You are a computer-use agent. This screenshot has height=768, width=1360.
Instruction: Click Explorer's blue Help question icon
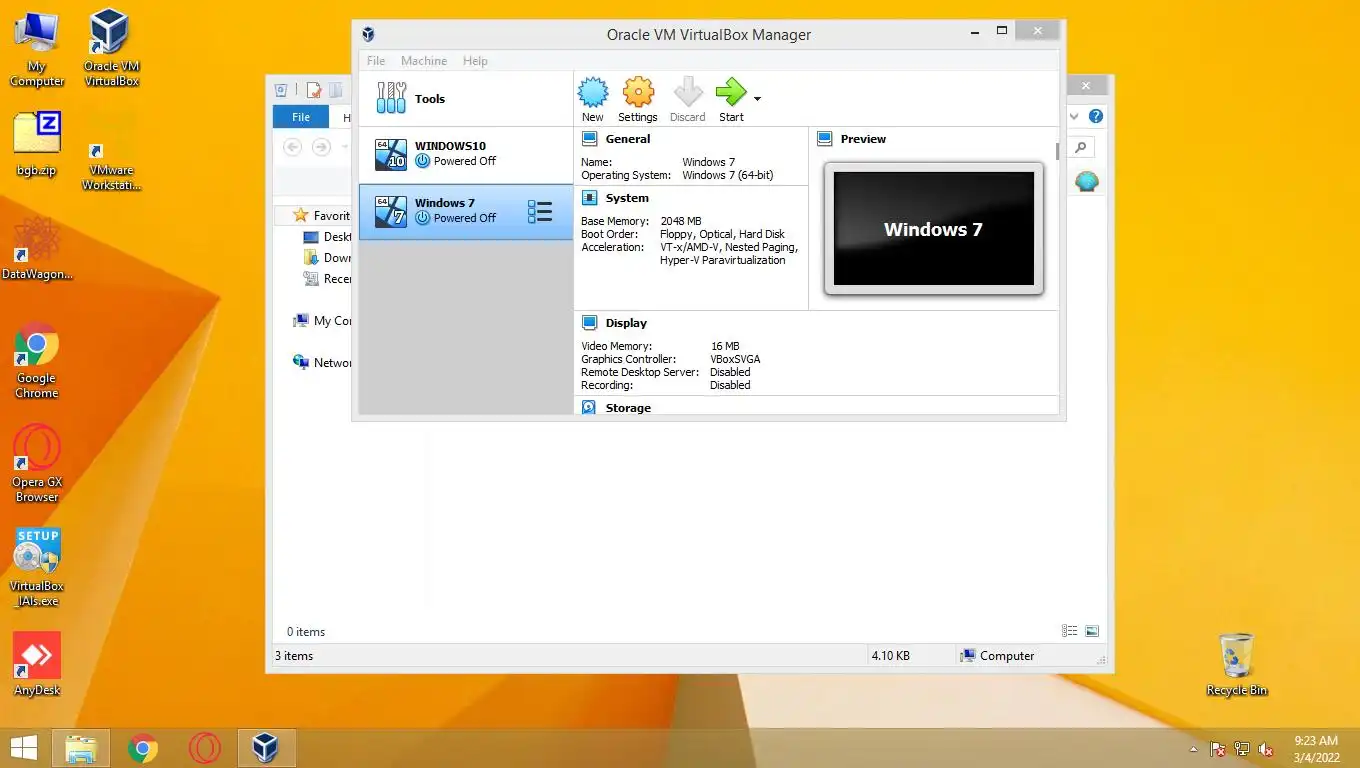1096,117
